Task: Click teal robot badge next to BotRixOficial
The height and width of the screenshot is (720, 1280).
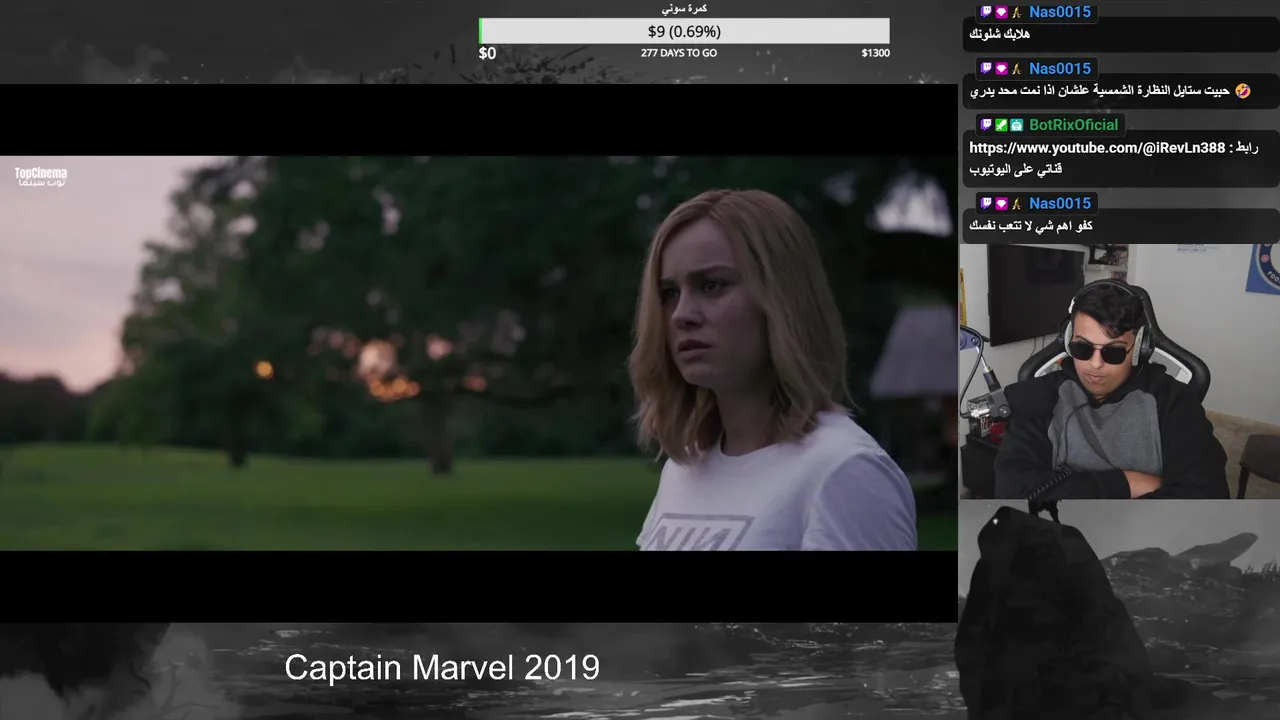Action: tap(1016, 125)
